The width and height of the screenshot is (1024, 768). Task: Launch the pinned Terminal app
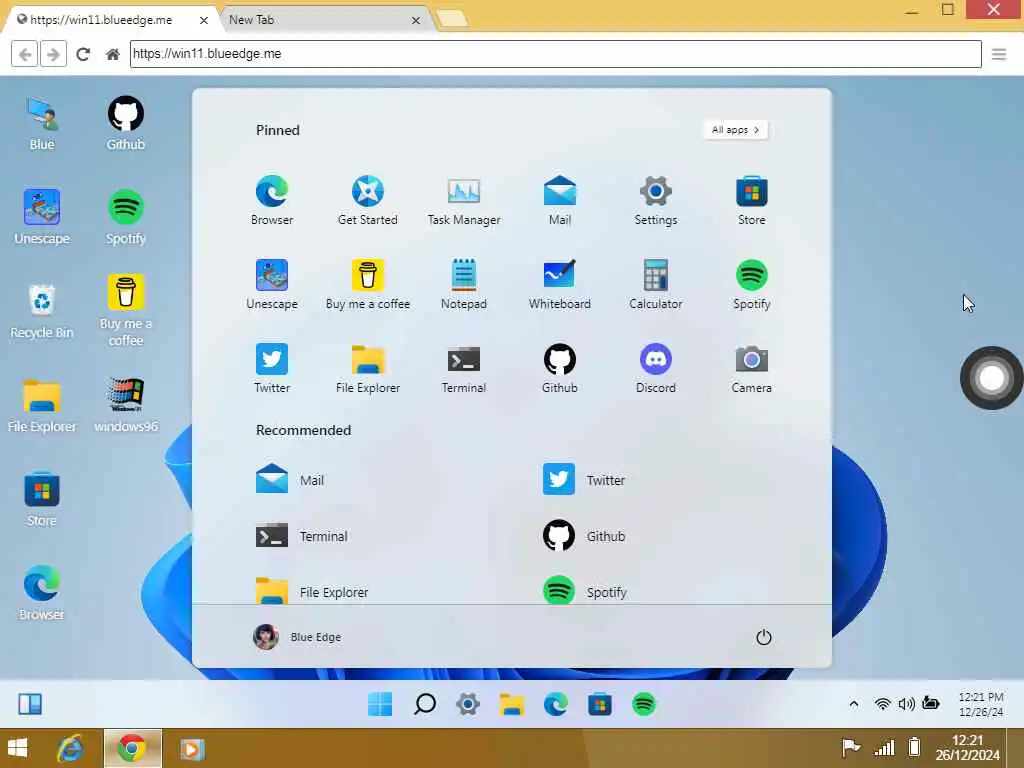pos(464,368)
